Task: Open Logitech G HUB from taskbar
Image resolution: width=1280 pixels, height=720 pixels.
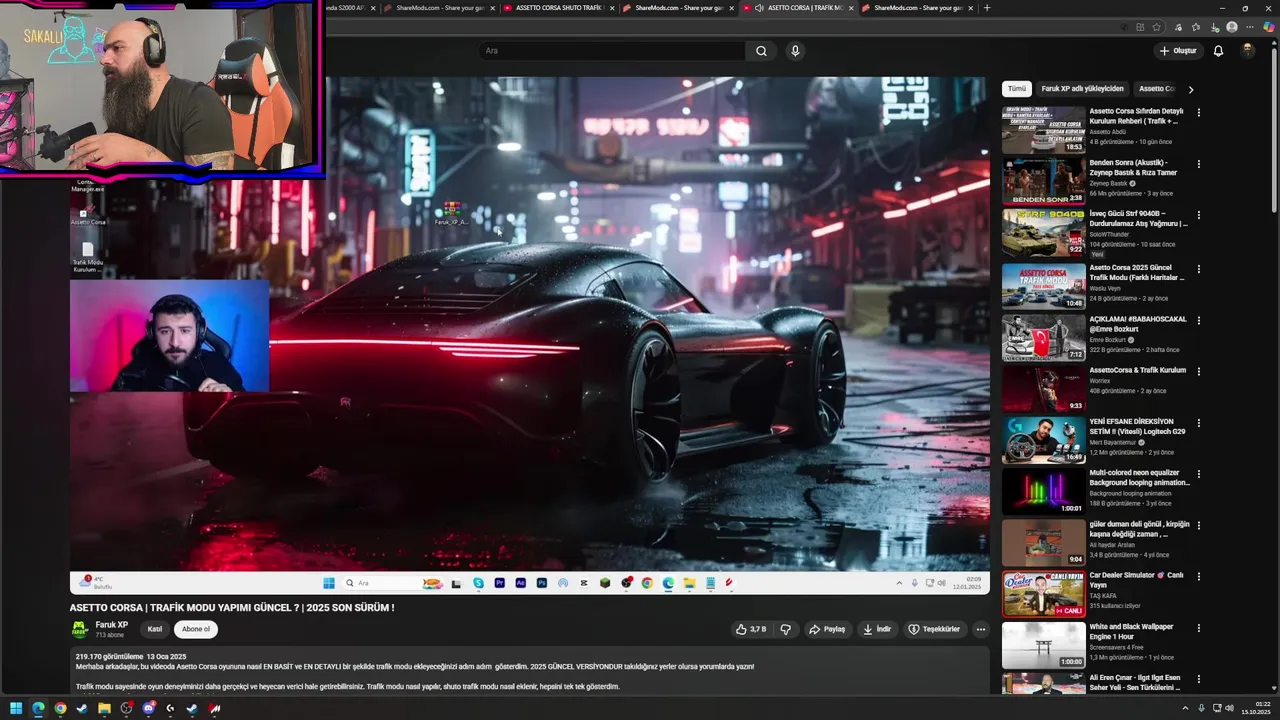Action: click(170, 708)
